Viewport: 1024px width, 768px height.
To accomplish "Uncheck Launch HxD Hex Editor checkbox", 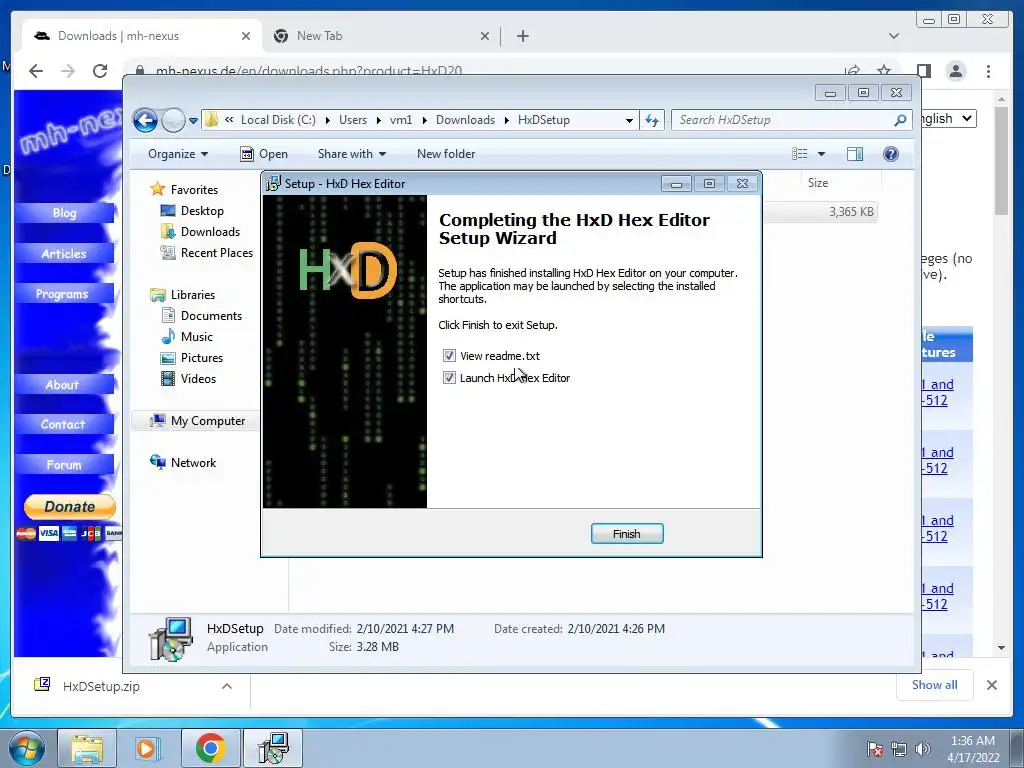I will tap(449, 378).
